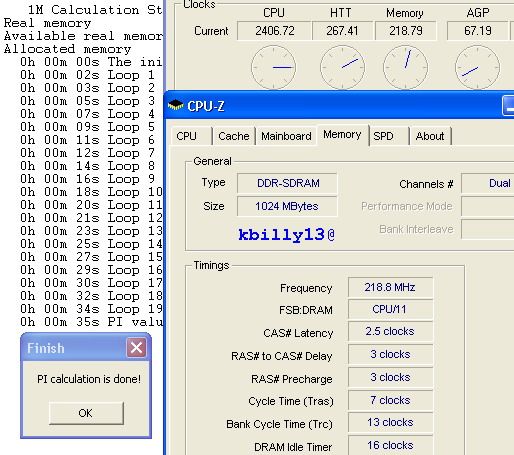
Task: Click the '00s The ini' log line
Action: tap(91, 62)
